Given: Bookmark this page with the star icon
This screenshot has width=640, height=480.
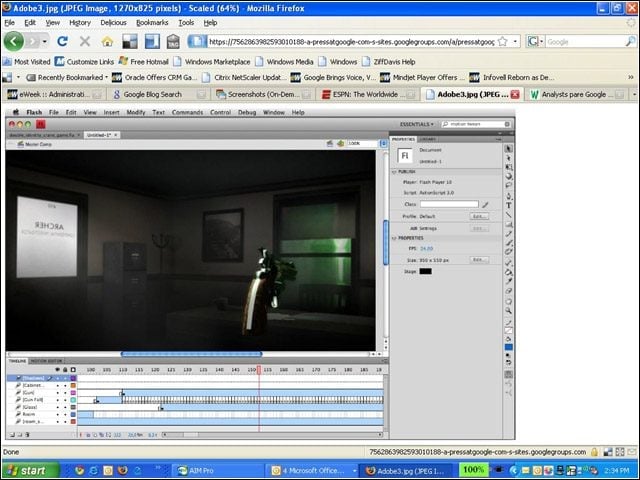Looking at the screenshot, I should (503, 41).
